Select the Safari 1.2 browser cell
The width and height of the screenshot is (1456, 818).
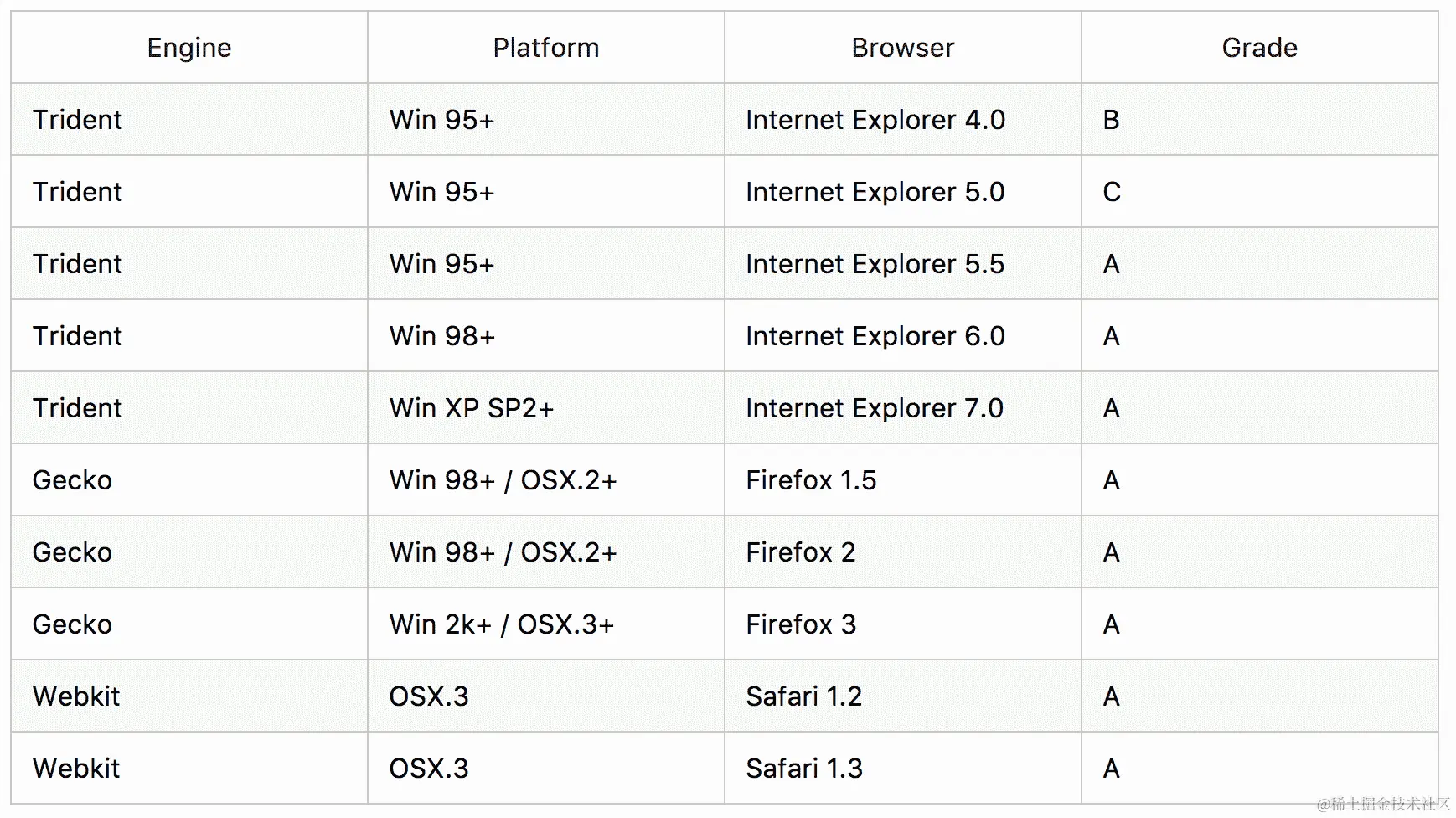[804, 696]
